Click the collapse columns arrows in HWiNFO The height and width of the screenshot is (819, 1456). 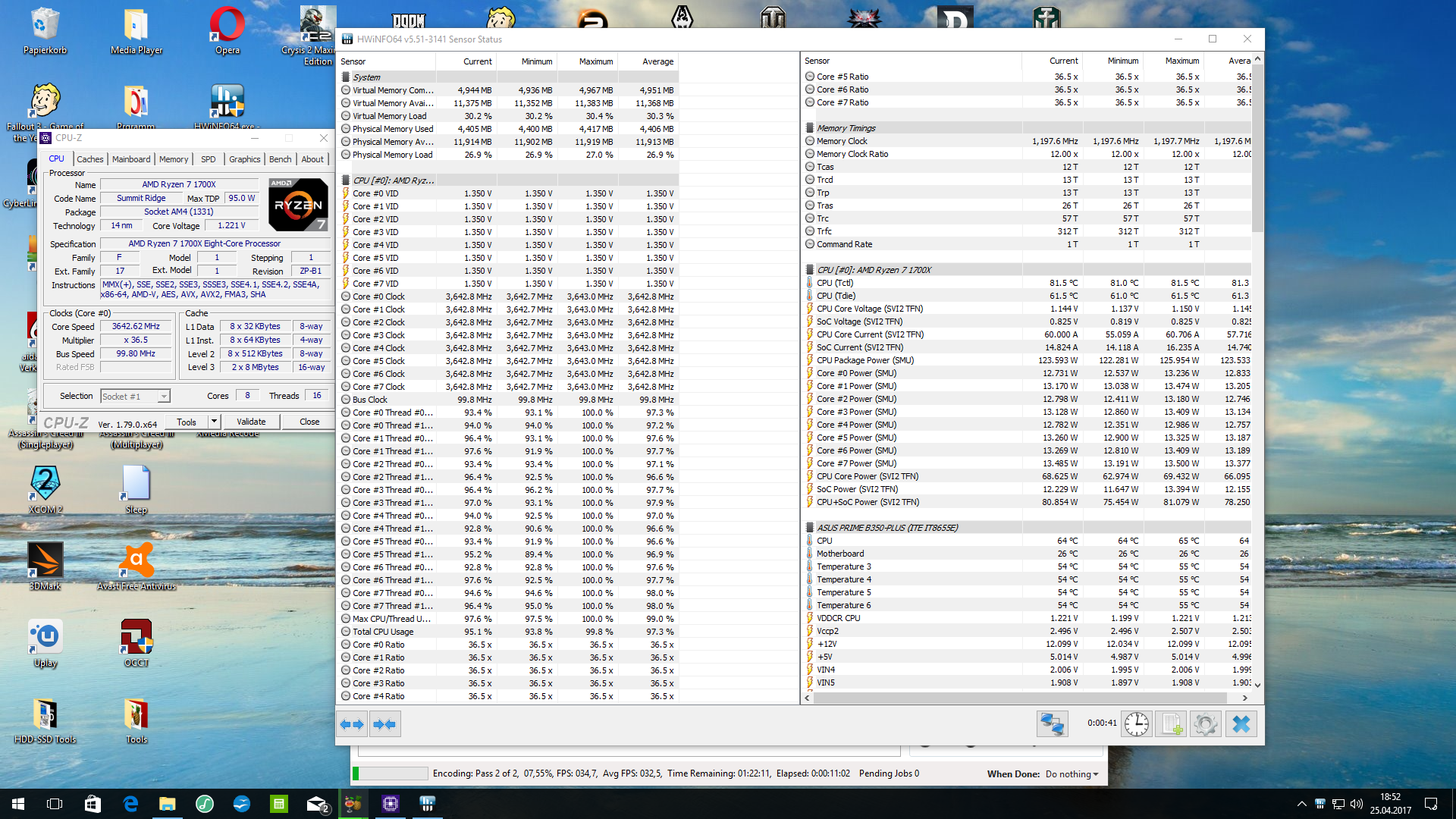pos(384,724)
